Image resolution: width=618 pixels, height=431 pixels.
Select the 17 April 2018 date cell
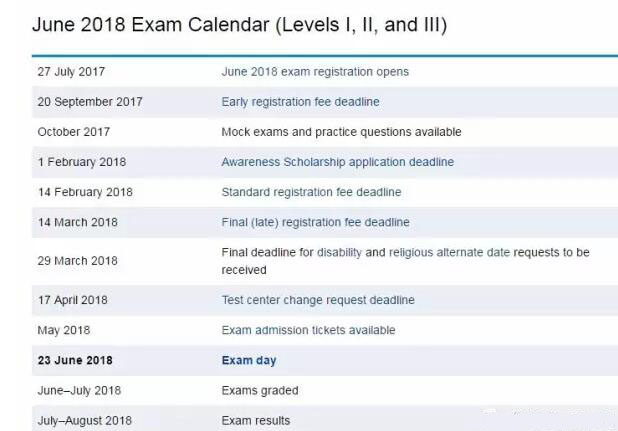pyautogui.click(x=72, y=300)
